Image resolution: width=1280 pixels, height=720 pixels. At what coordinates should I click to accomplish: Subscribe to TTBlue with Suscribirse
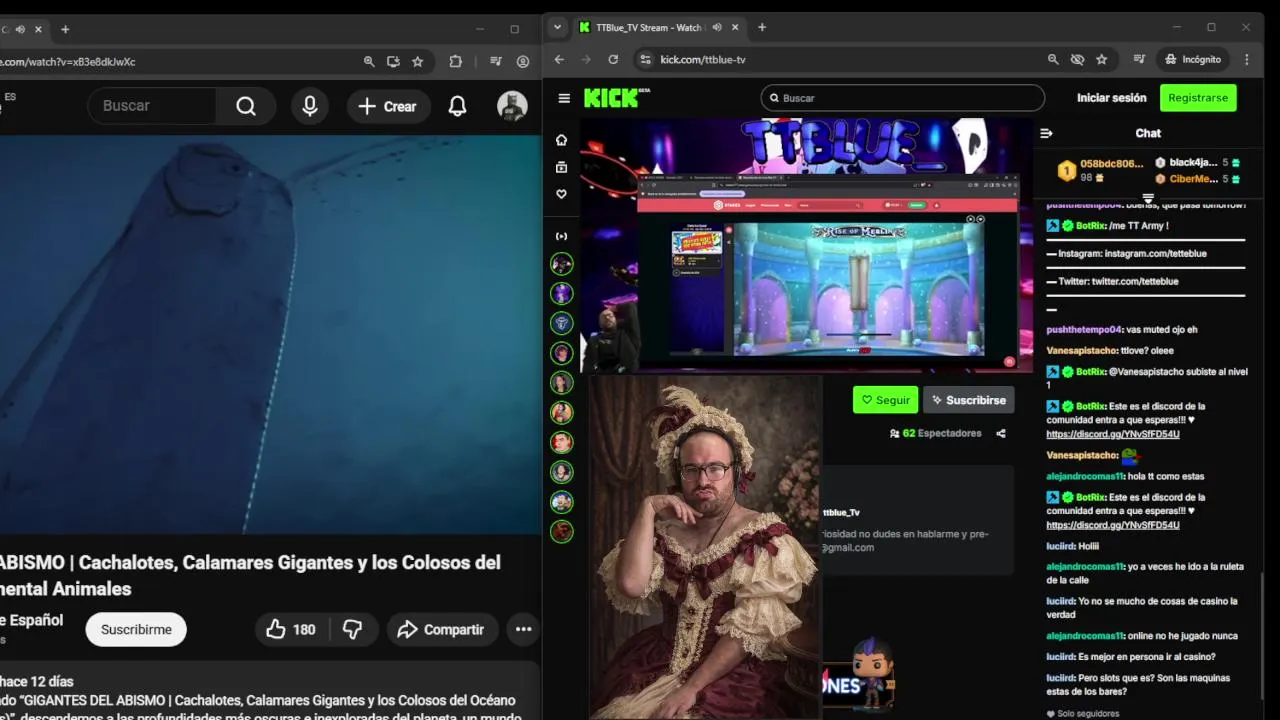click(968, 400)
